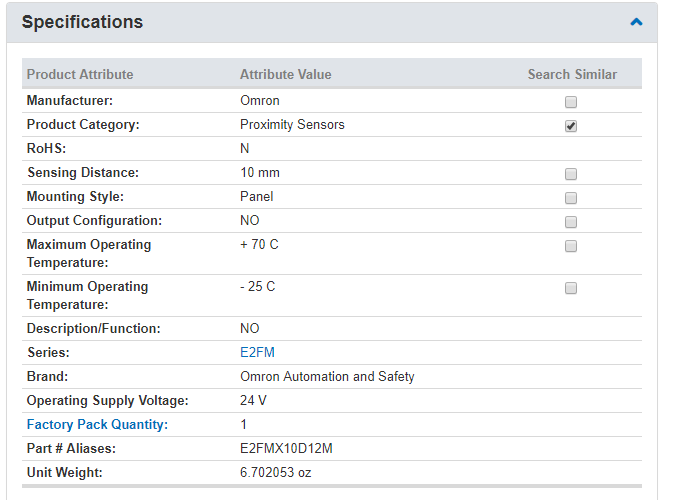Click the Search Similar column header

click(x=573, y=74)
